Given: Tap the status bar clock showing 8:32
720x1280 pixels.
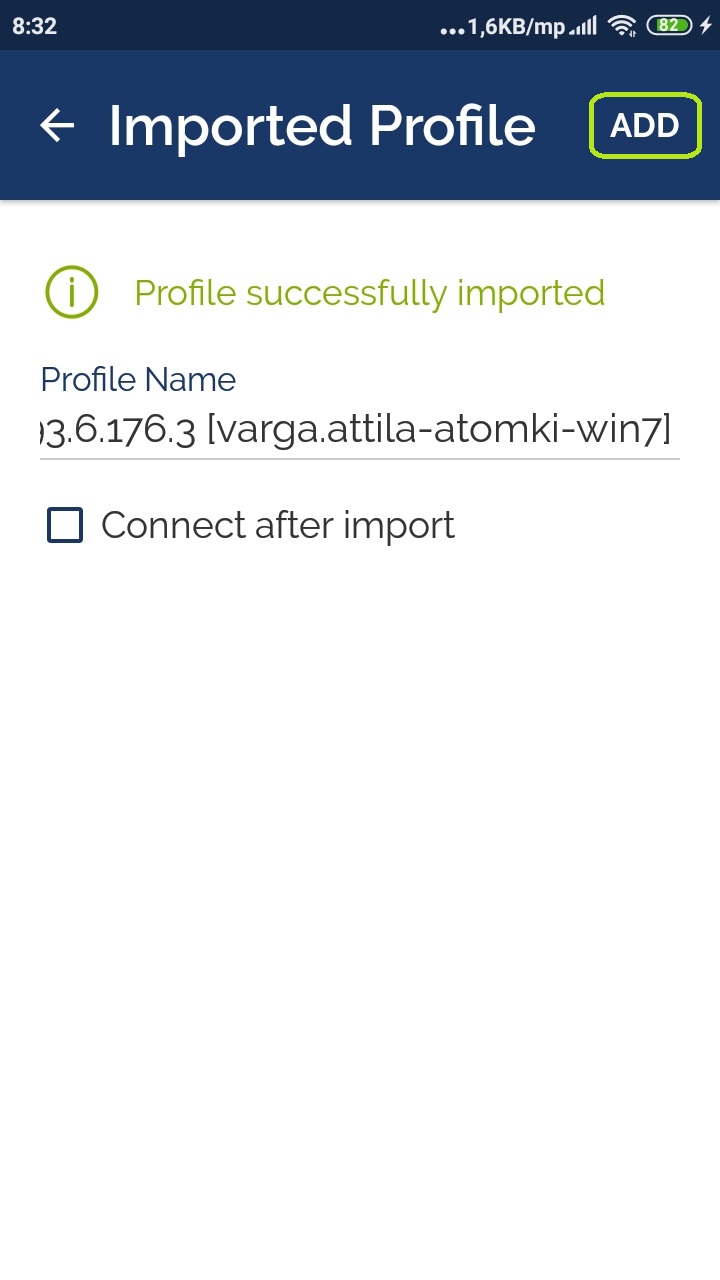Looking at the screenshot, I should tap(35, 26).
